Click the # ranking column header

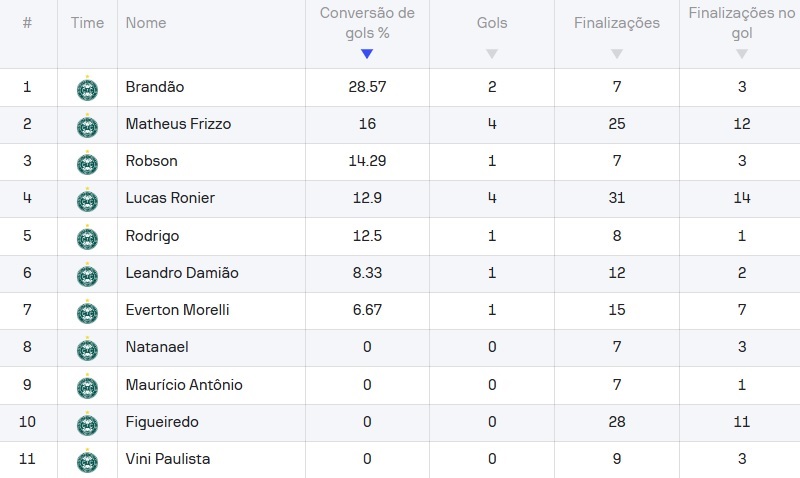[x=28, y=23]
